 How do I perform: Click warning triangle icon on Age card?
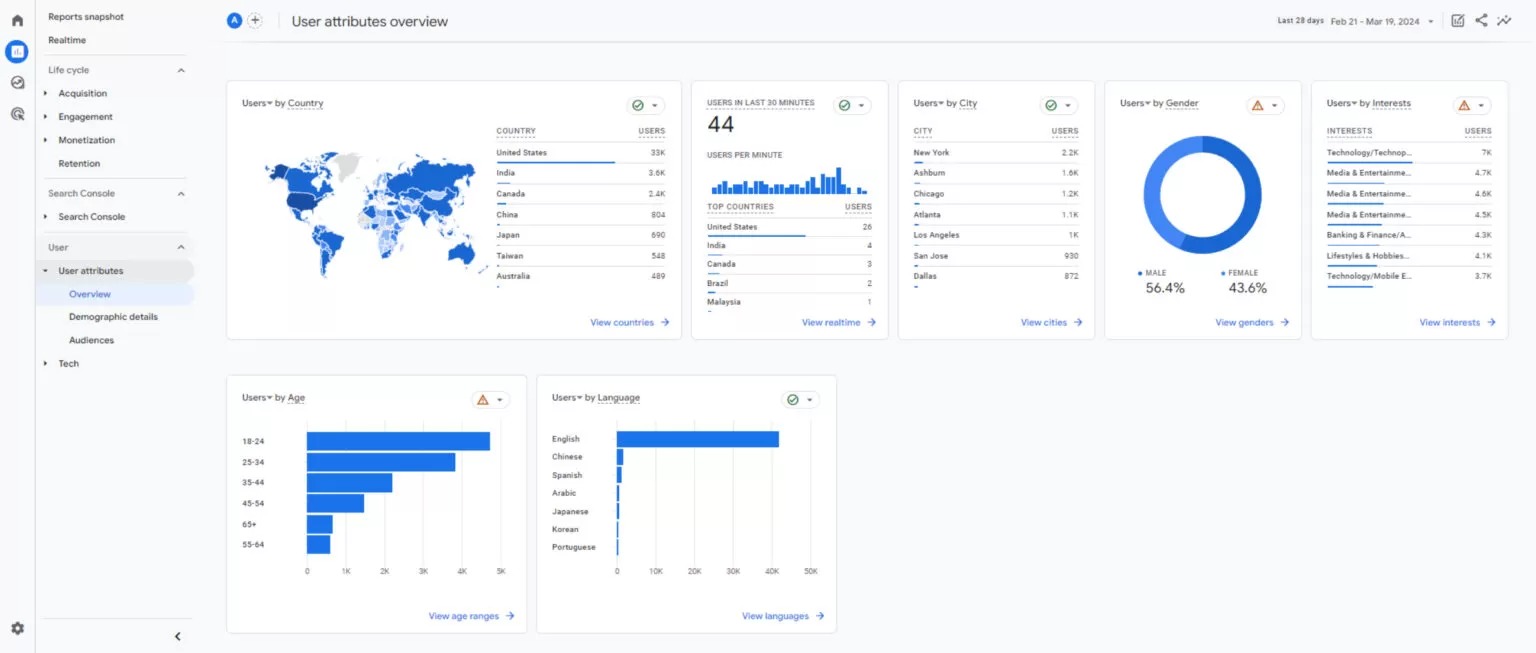483,400
